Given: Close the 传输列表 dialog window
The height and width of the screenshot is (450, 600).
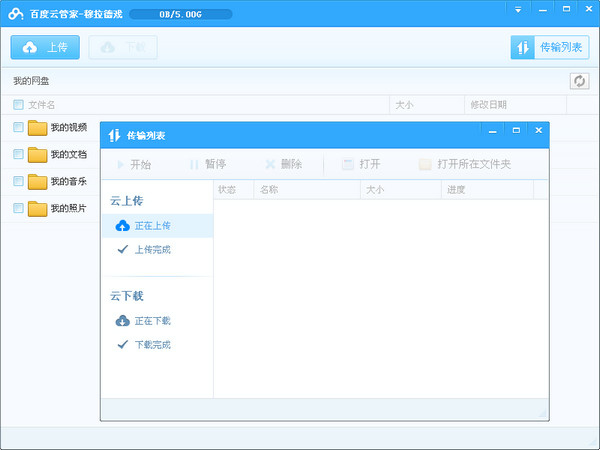Looking at the screenshot, I should click(x=538, y=131).
